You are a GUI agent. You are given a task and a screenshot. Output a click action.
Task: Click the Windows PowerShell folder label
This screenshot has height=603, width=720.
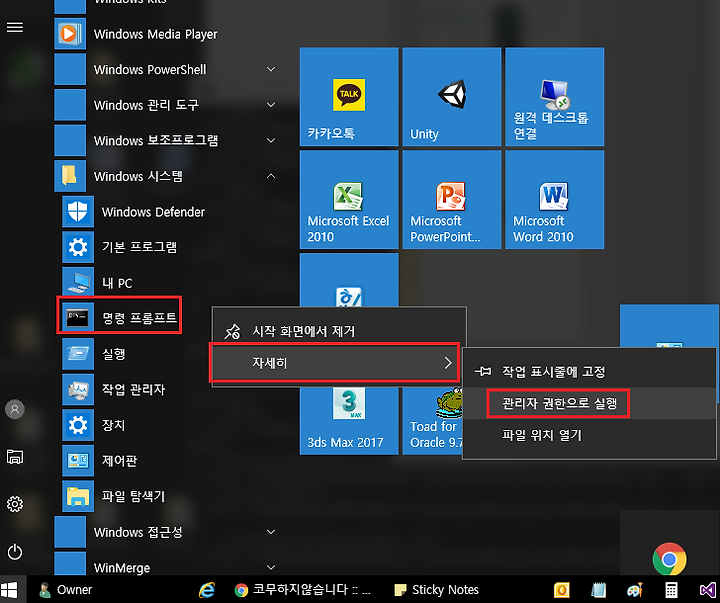(x=150, y=70)
